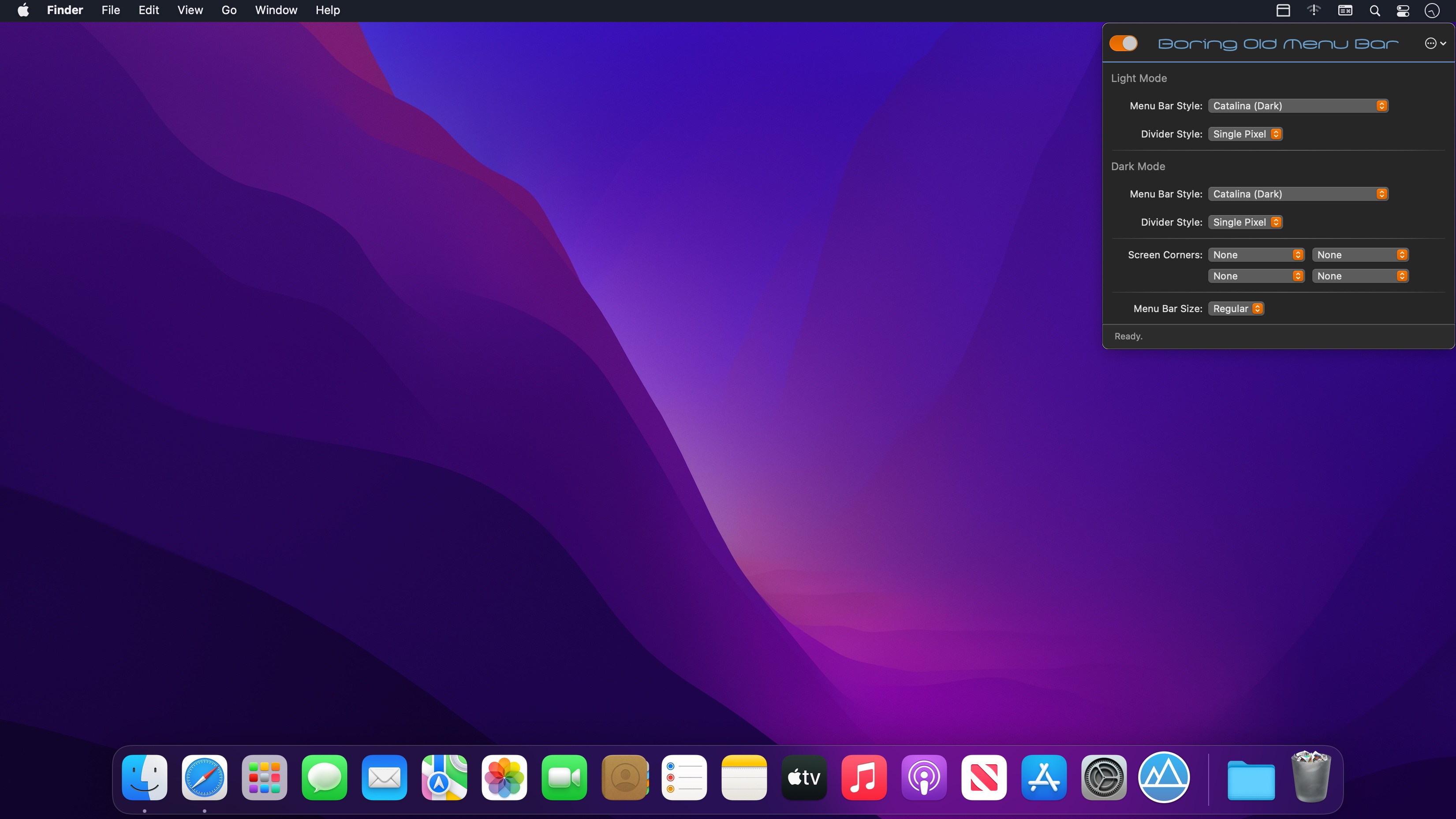Viewport: 1456px width, 819px height.
Task: Open the File menu
Action: 111,10
